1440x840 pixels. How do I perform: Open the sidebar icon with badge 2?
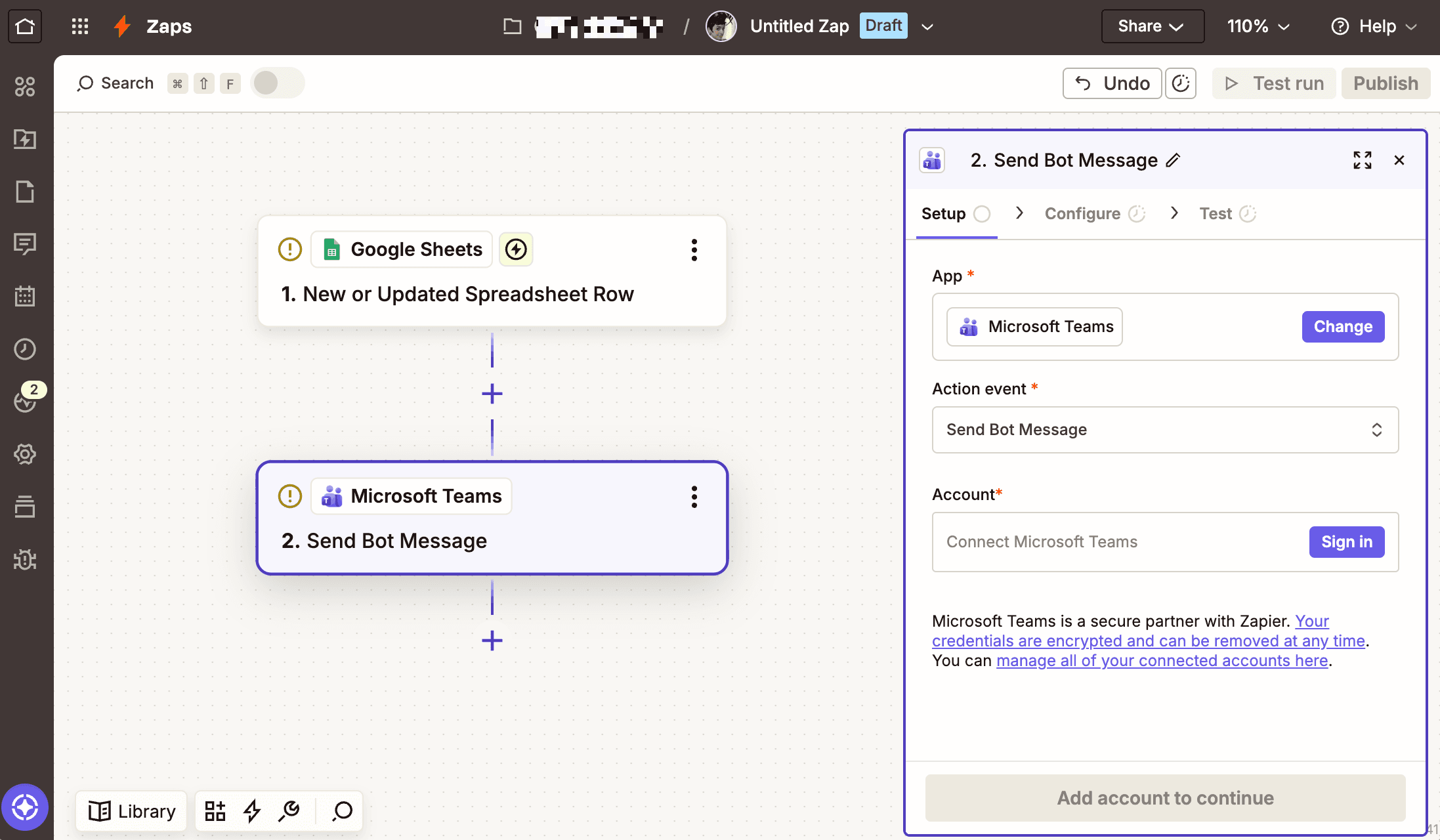(25, 400)
